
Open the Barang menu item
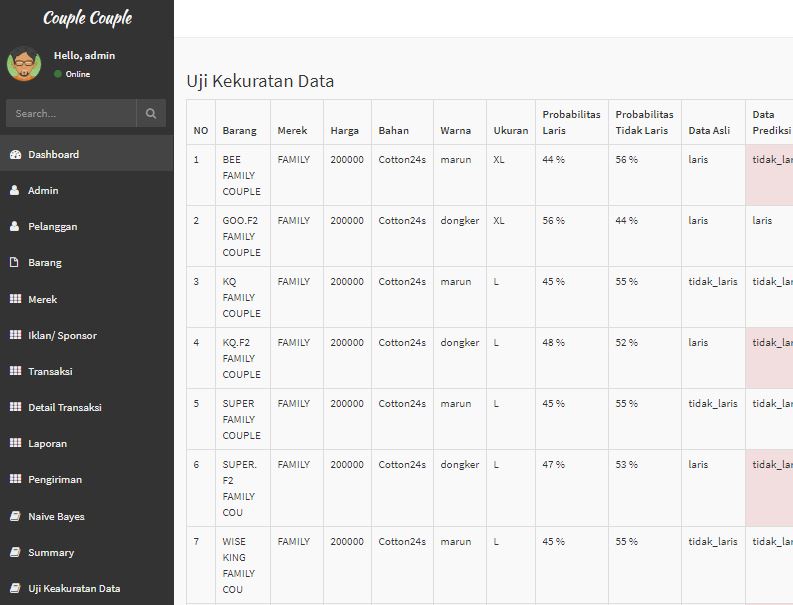pos(86,262)
